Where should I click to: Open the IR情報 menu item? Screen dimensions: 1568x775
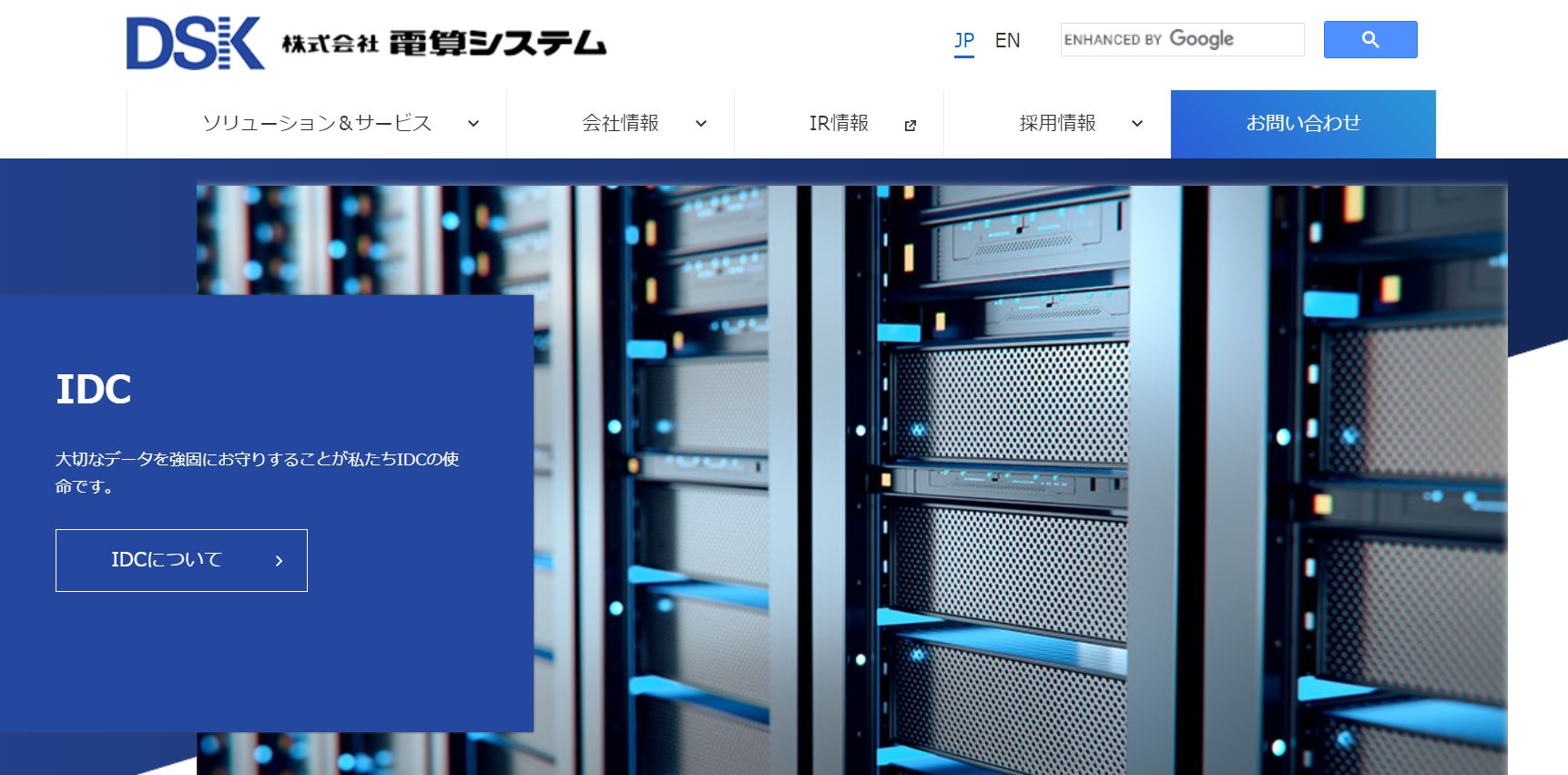click(x=839, y=124)
